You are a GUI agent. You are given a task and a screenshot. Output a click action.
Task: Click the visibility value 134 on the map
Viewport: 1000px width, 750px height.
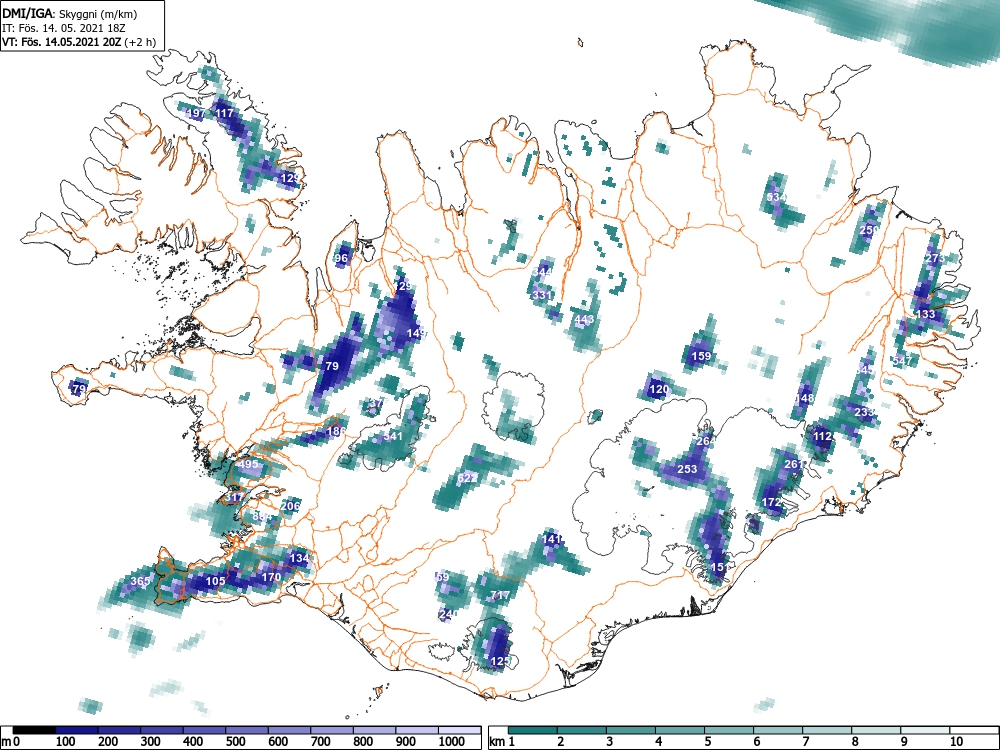point(299,558)
